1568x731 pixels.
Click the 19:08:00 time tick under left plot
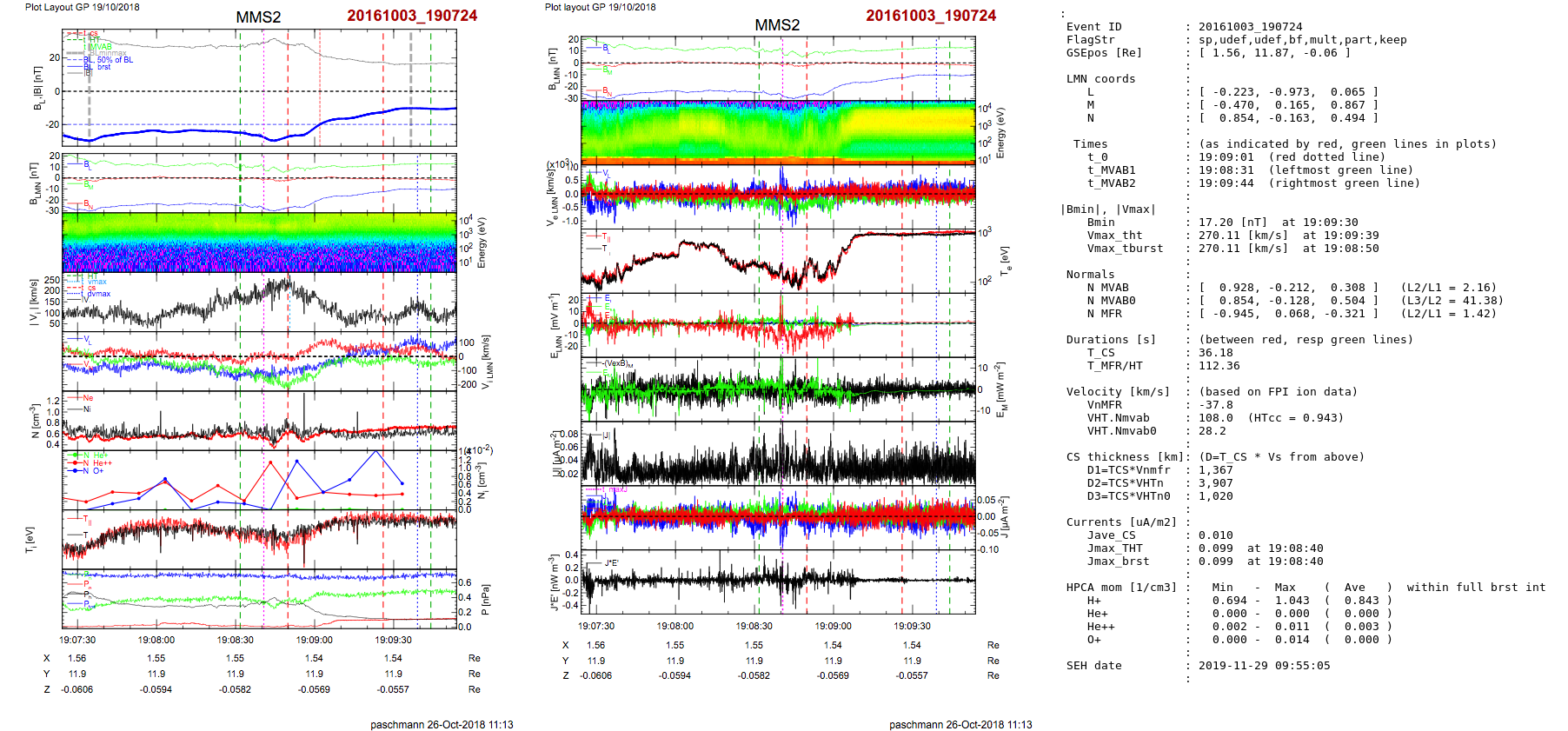click(x=156, y=640)
